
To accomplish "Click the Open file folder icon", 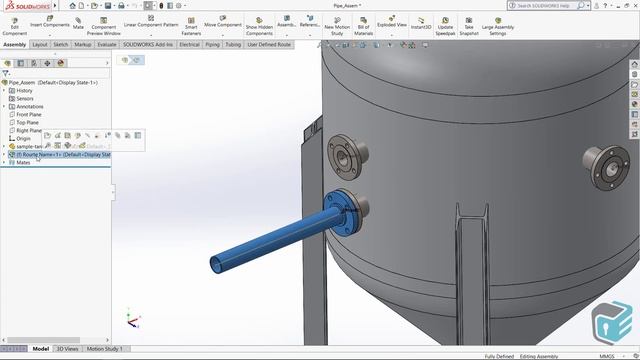I will [x=94, y=6].
